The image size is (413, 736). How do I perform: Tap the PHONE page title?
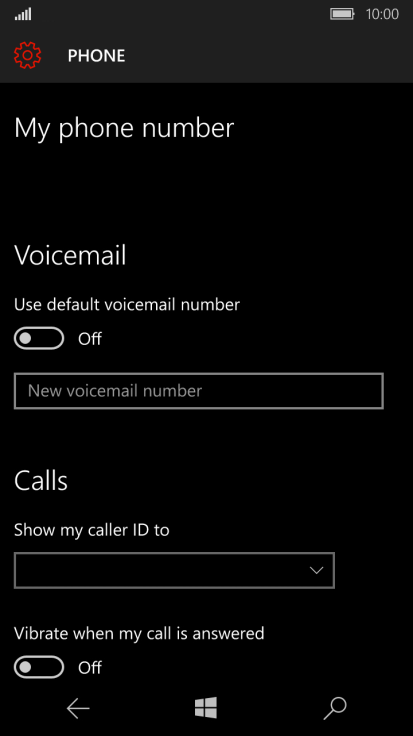[x=96, y=56]
